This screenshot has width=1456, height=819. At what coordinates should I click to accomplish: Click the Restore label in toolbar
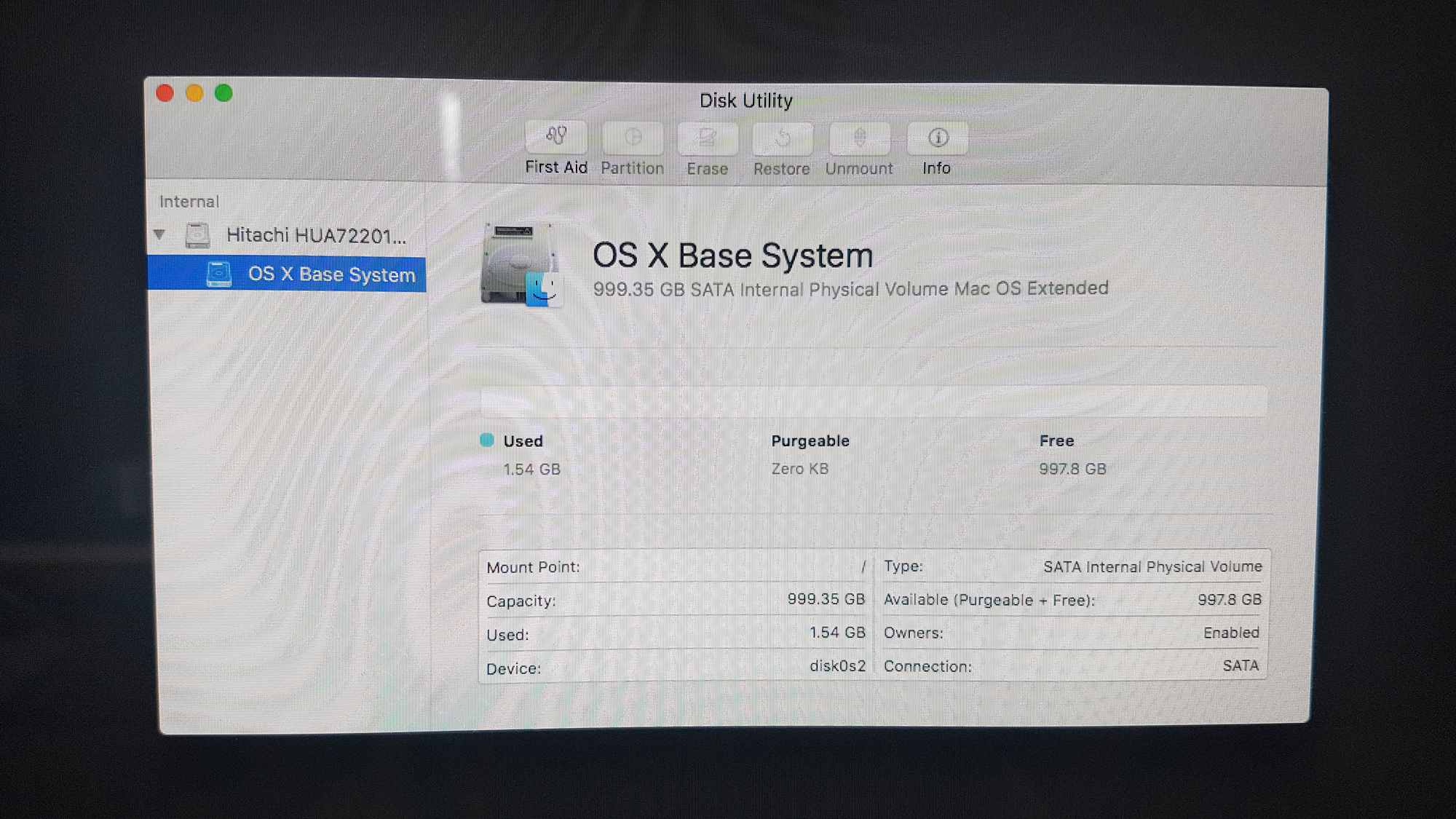pos(782,169)
